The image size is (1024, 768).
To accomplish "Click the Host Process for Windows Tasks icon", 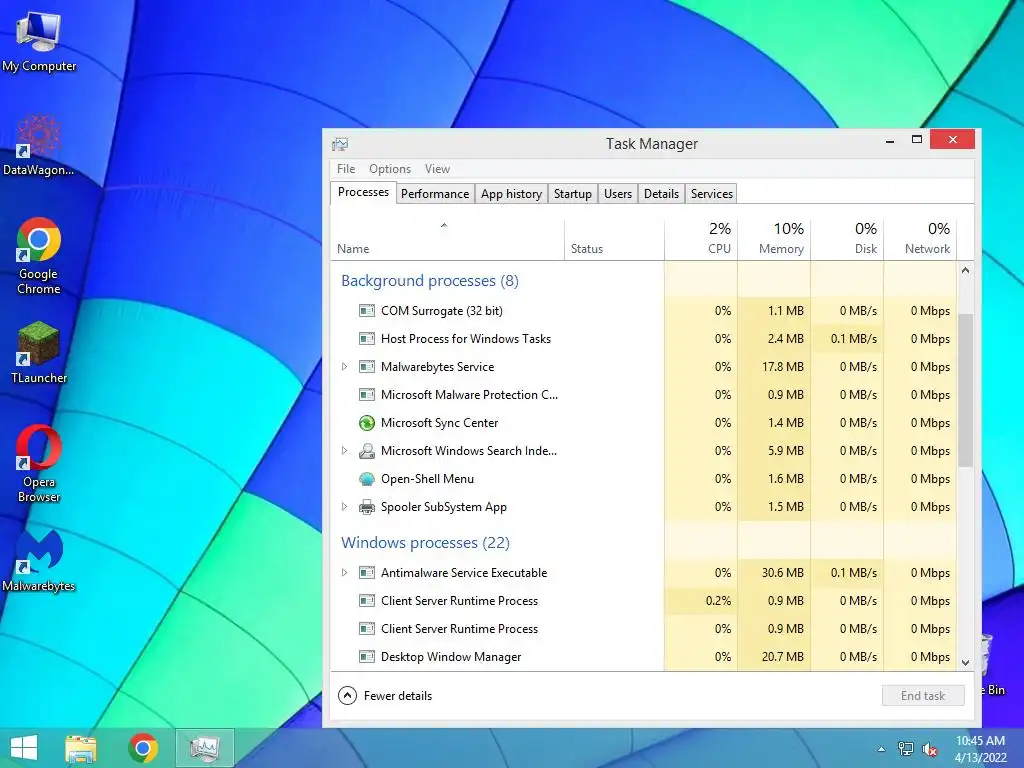I will pyautogui.click(x=367, y=339).
